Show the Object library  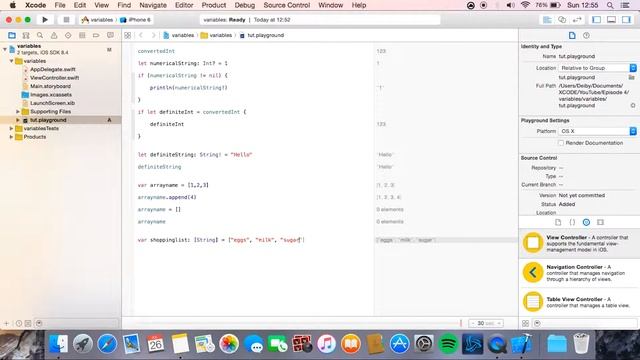point(586,222)
